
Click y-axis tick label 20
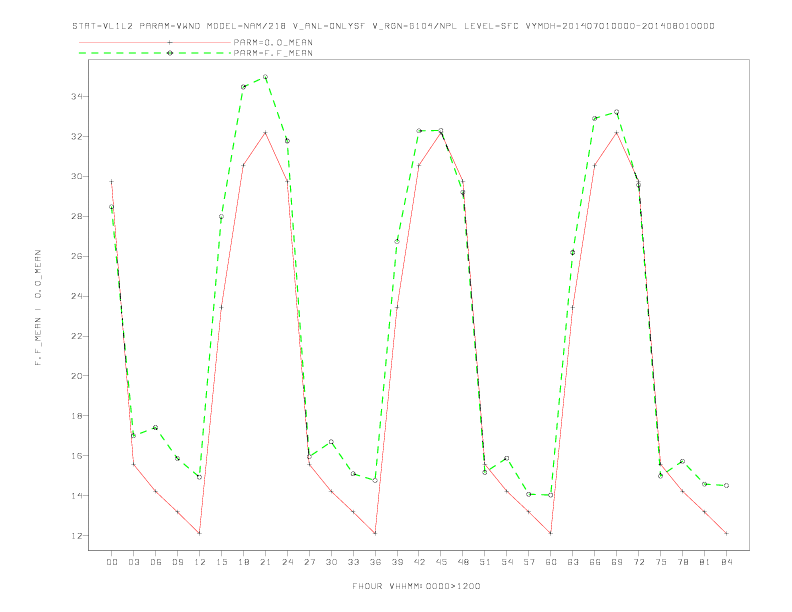click(77, 376)
